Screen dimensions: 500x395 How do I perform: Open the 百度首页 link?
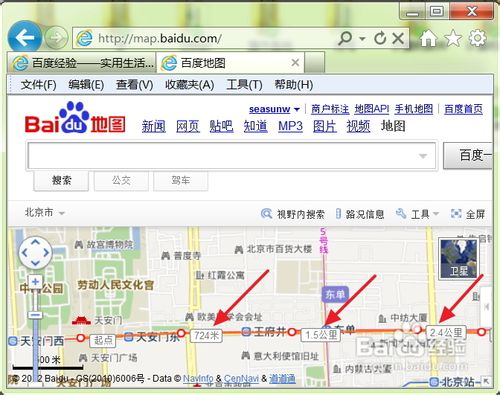(463, 109)
